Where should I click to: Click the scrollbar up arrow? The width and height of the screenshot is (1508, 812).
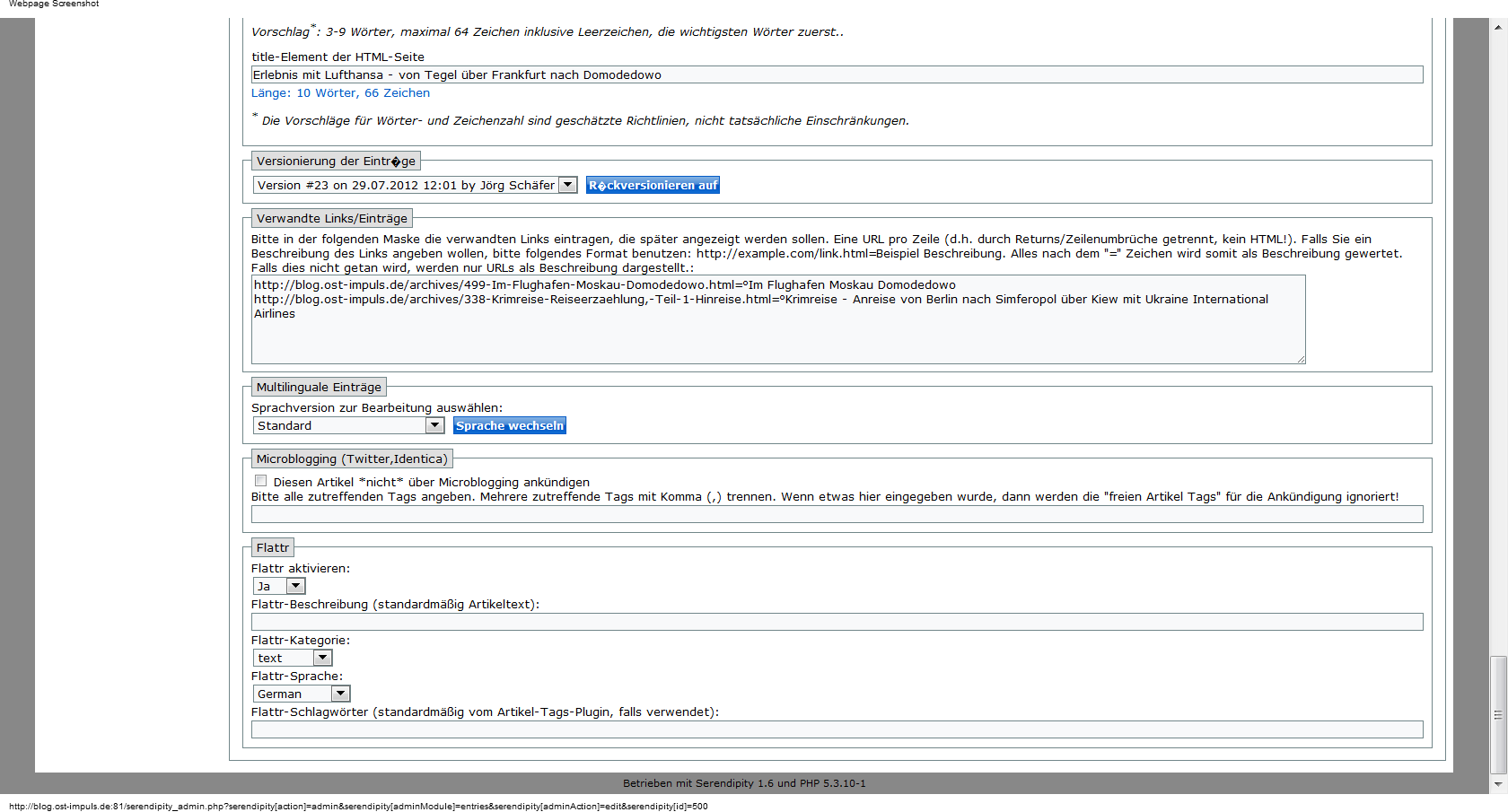point(1498,27)
